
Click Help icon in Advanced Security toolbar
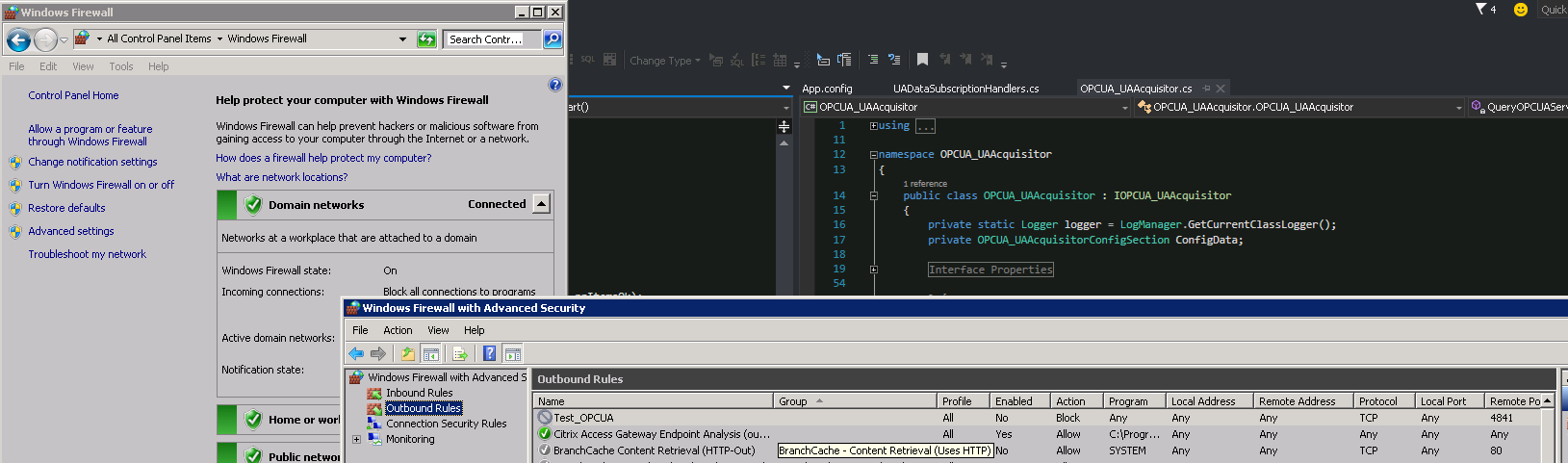coord(489,354)
